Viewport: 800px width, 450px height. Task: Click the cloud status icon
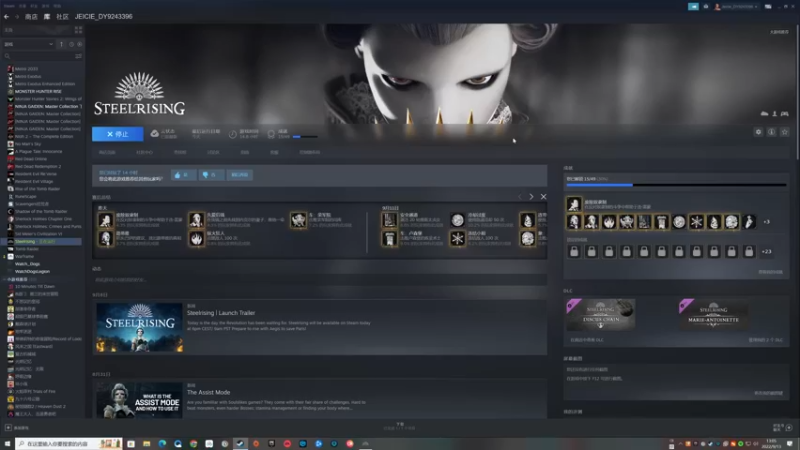(155, 134)
